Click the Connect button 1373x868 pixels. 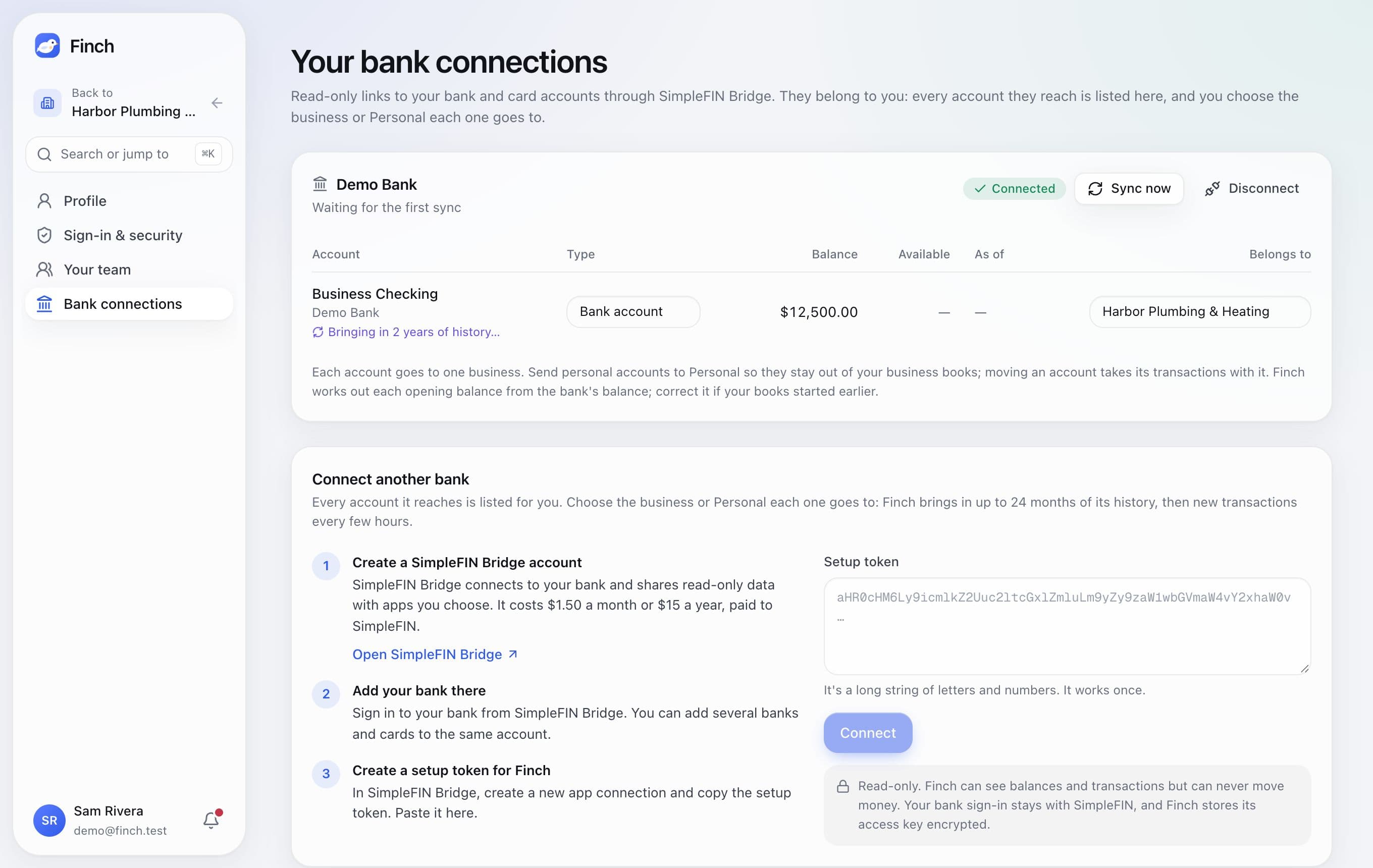coord(867,733)
